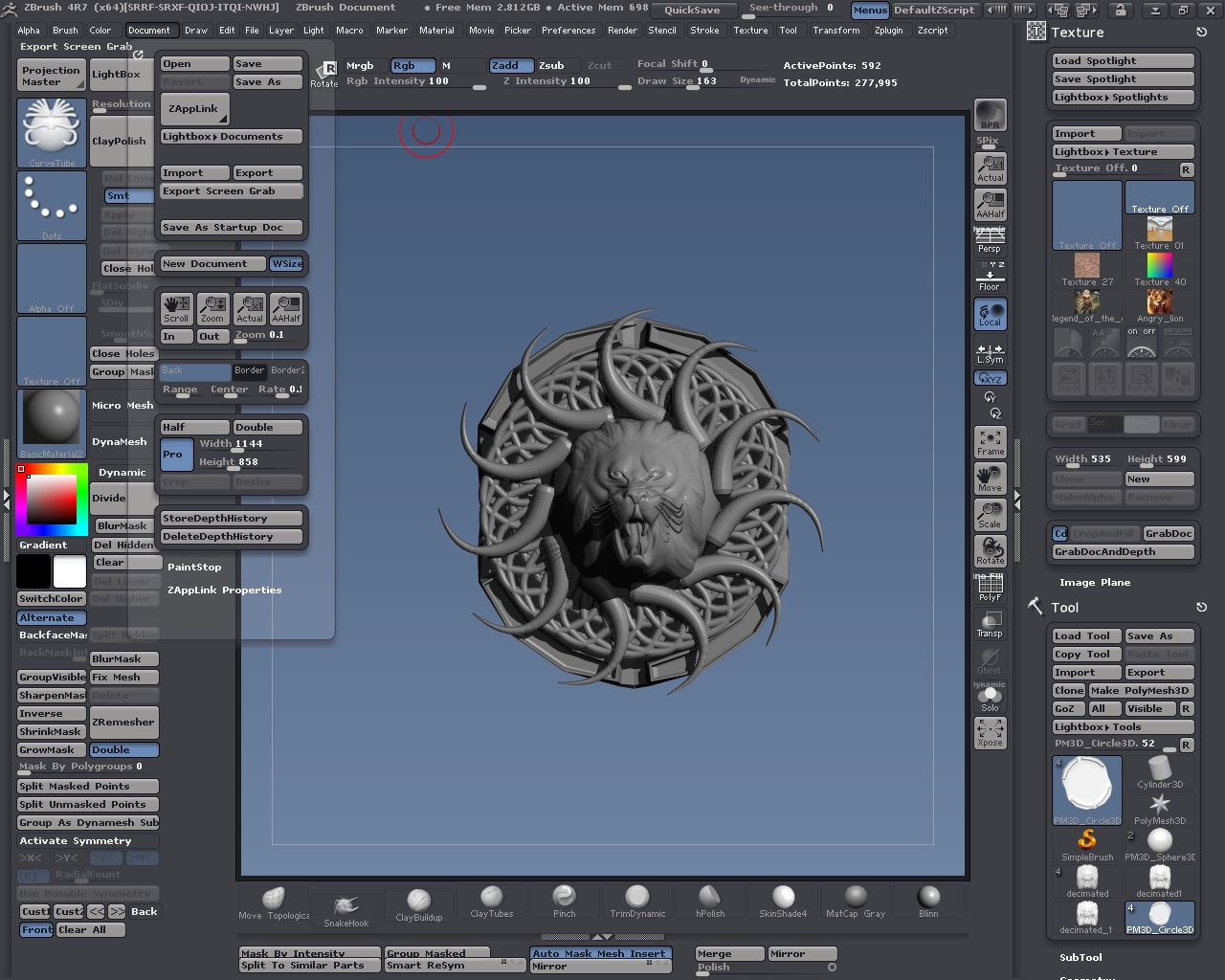Open the CurveTube brush picker
Viewport: 1225px width, 980px height.
pos(52,133)
